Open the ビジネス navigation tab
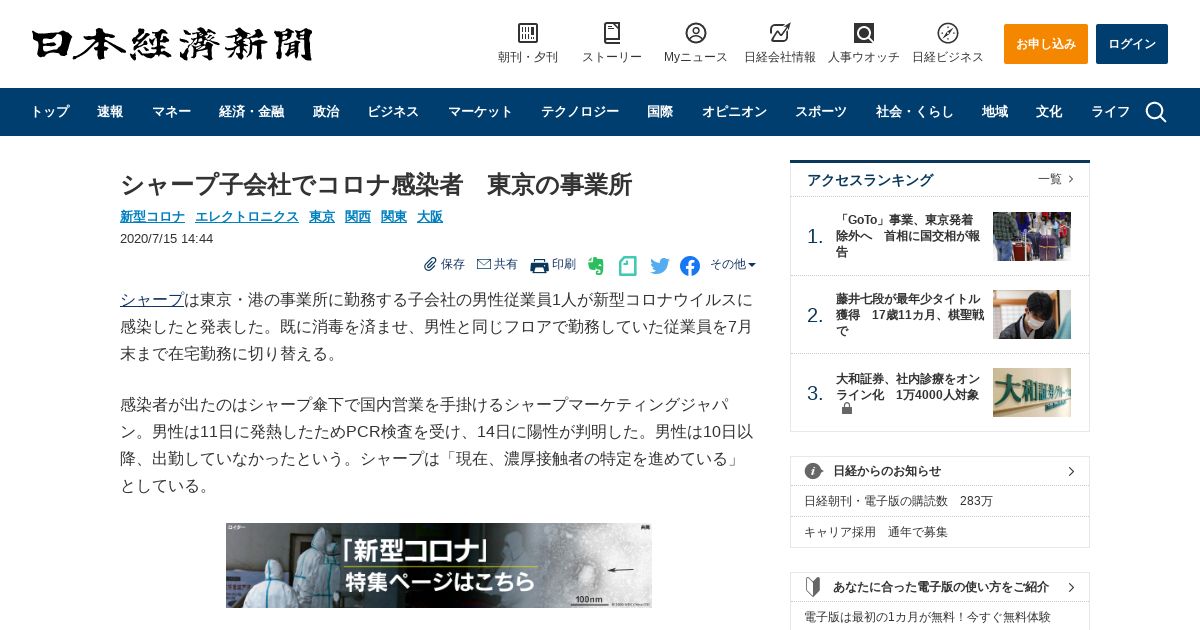1200x630 pixels. pos(393,112)
